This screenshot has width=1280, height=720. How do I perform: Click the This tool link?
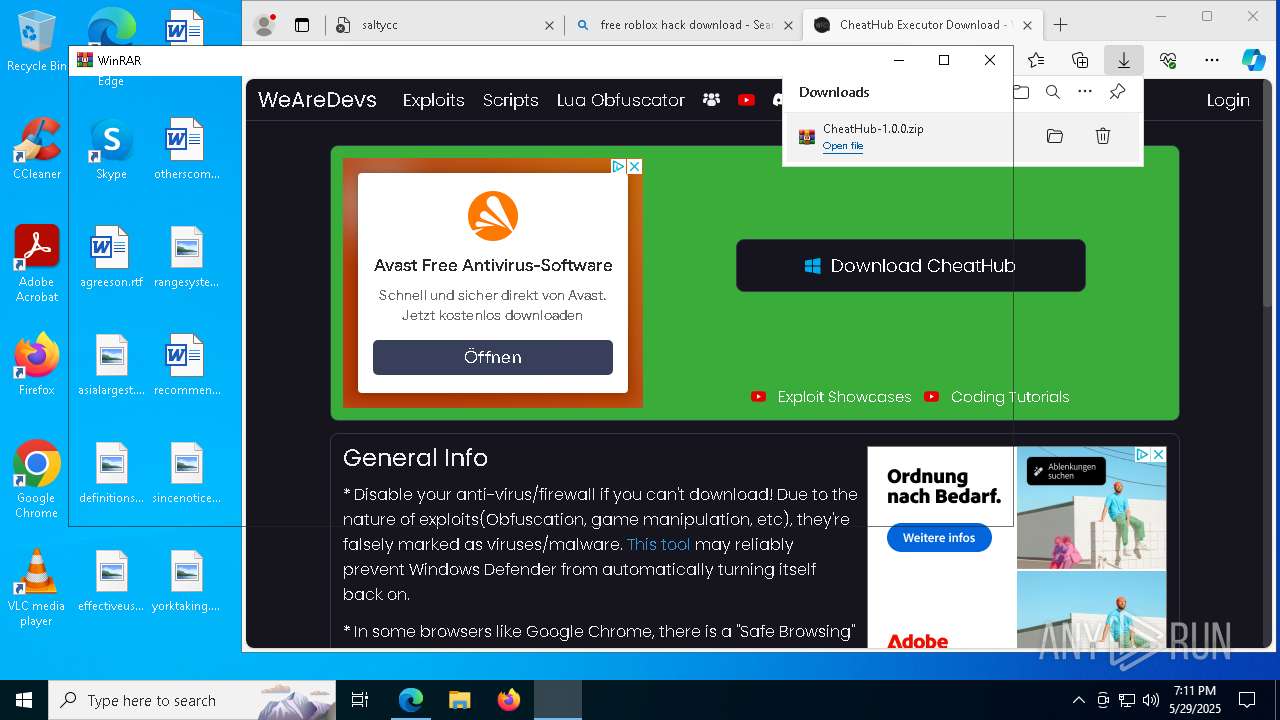pos(659,545)
